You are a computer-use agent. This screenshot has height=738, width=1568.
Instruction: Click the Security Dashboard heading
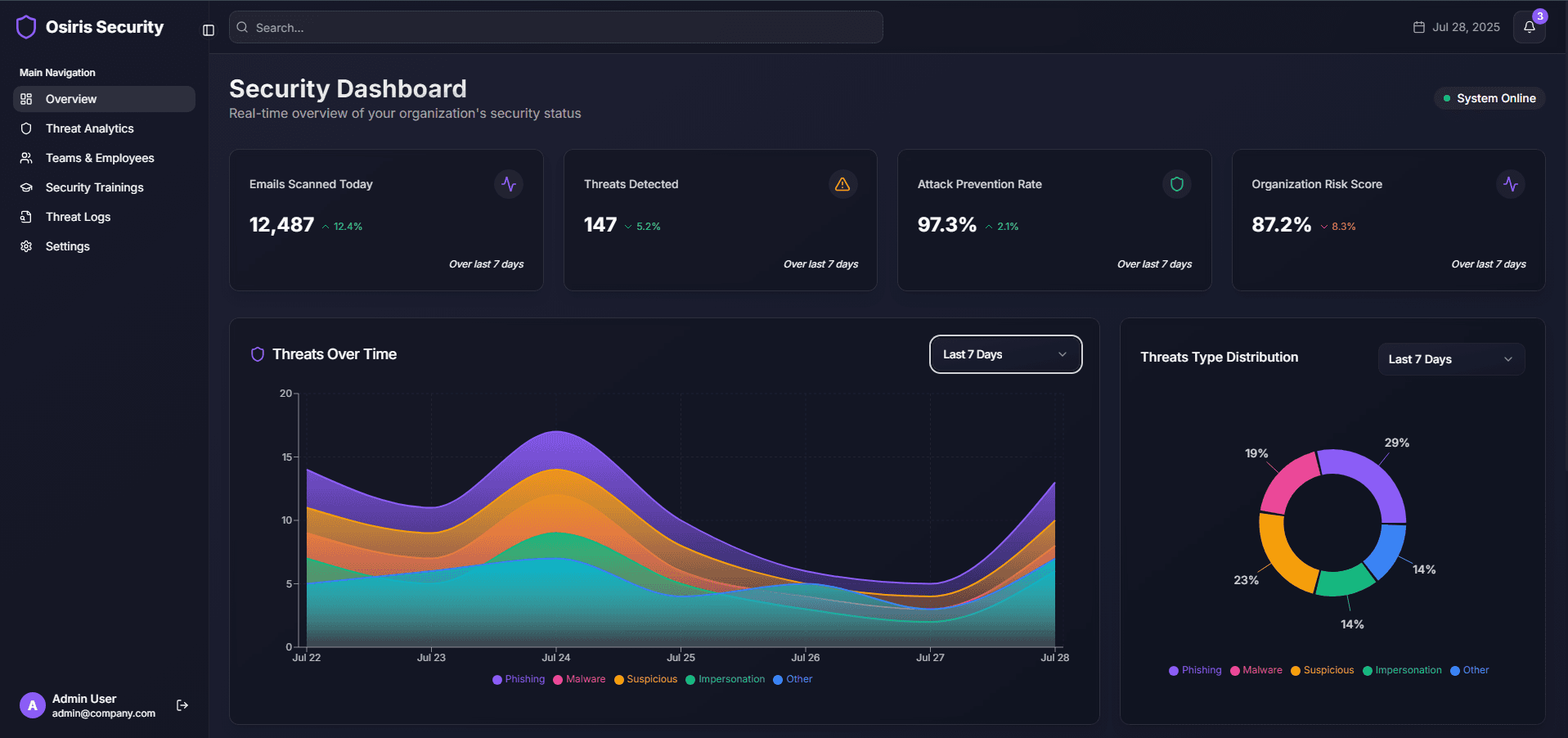click(x=348, y=88)
